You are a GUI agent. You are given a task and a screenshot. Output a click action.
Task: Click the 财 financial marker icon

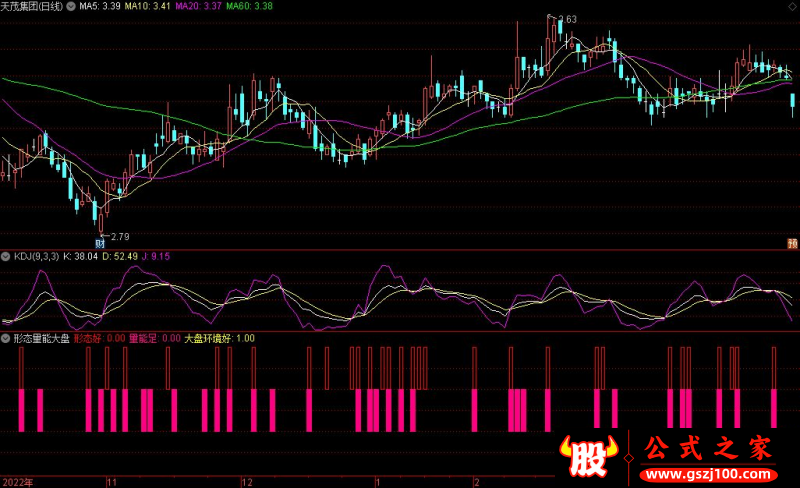coord(100,244)
